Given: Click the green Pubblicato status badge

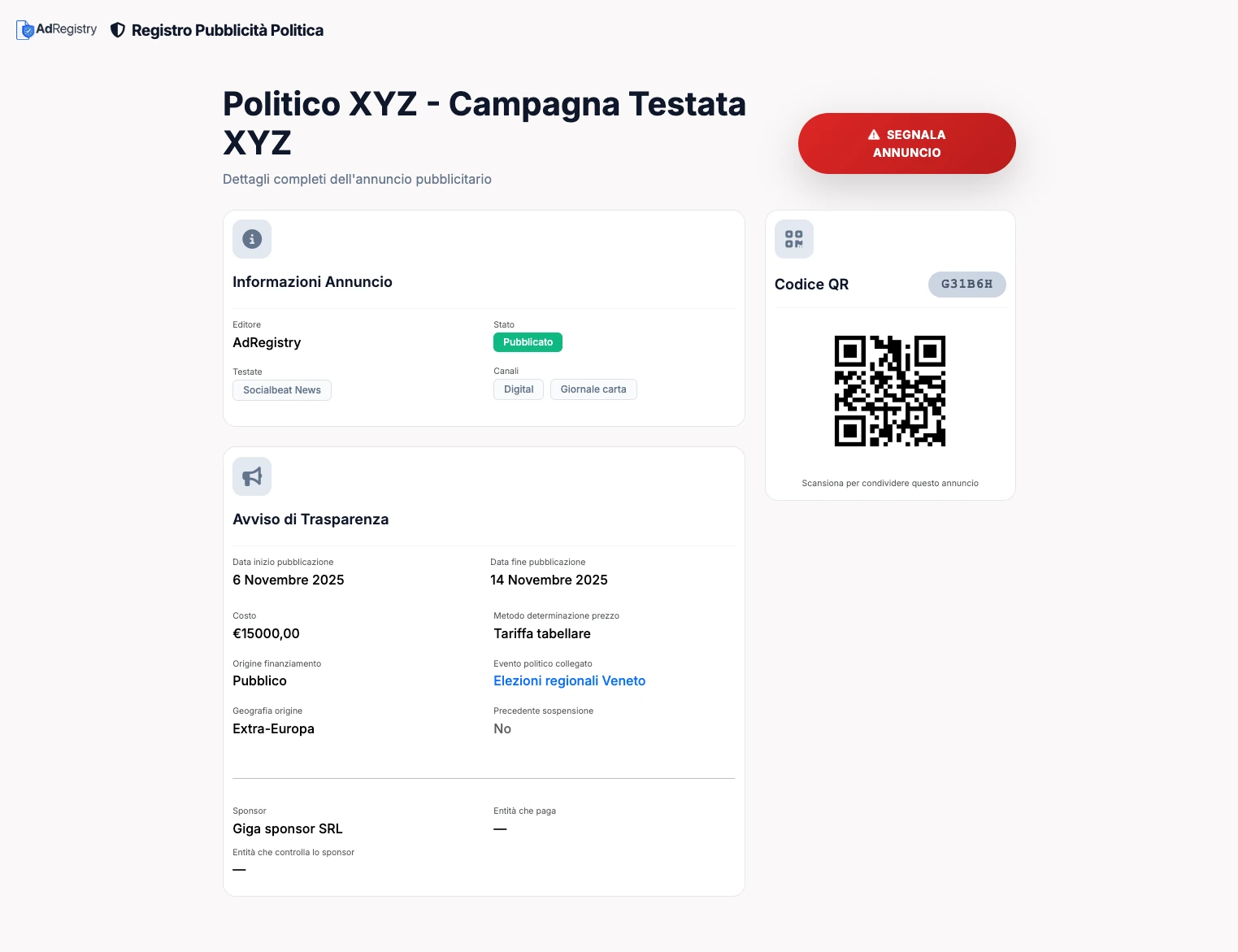Looking at the screenshot, I should pos(528,342).
